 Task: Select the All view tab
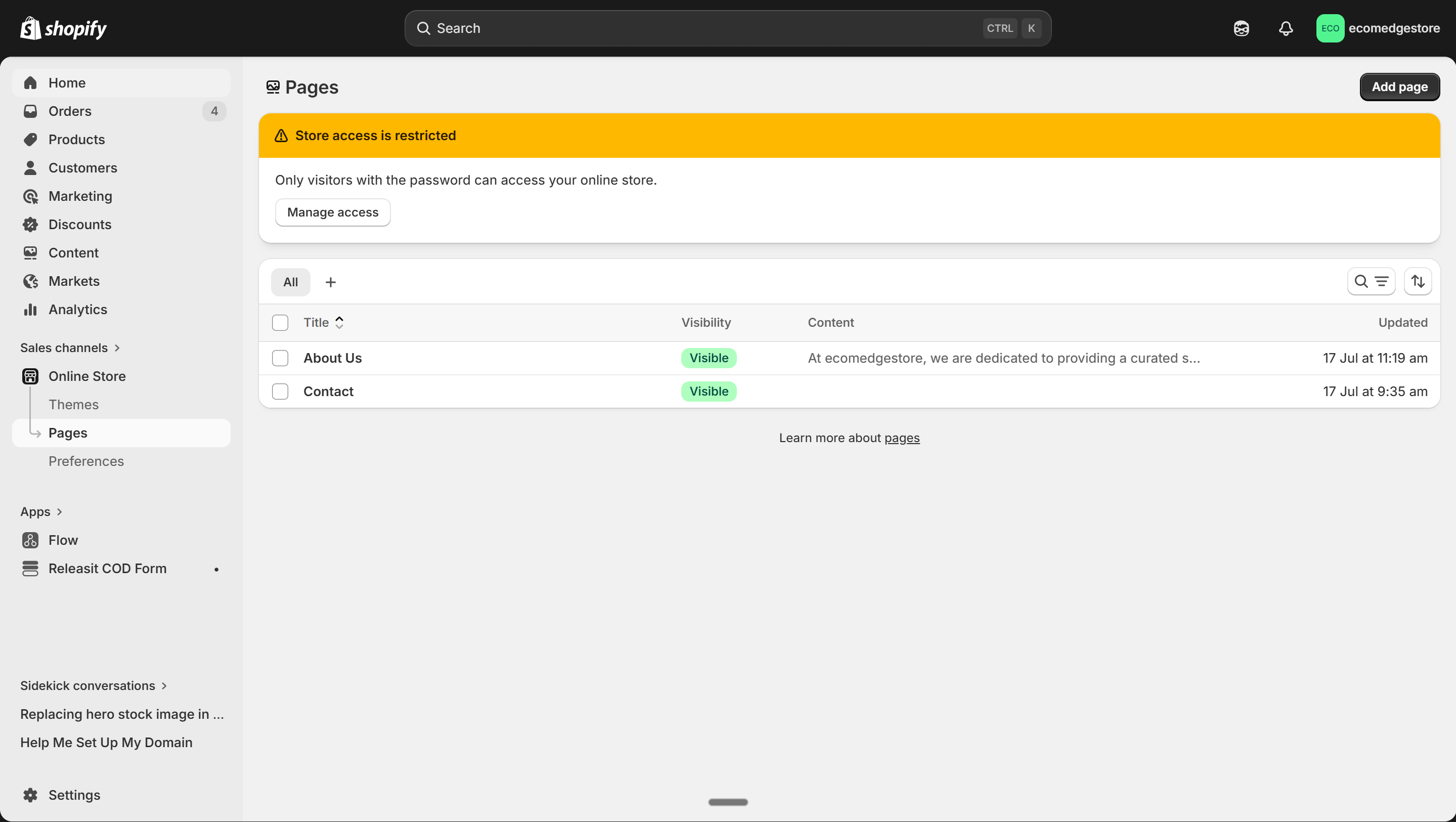[290, 282]
